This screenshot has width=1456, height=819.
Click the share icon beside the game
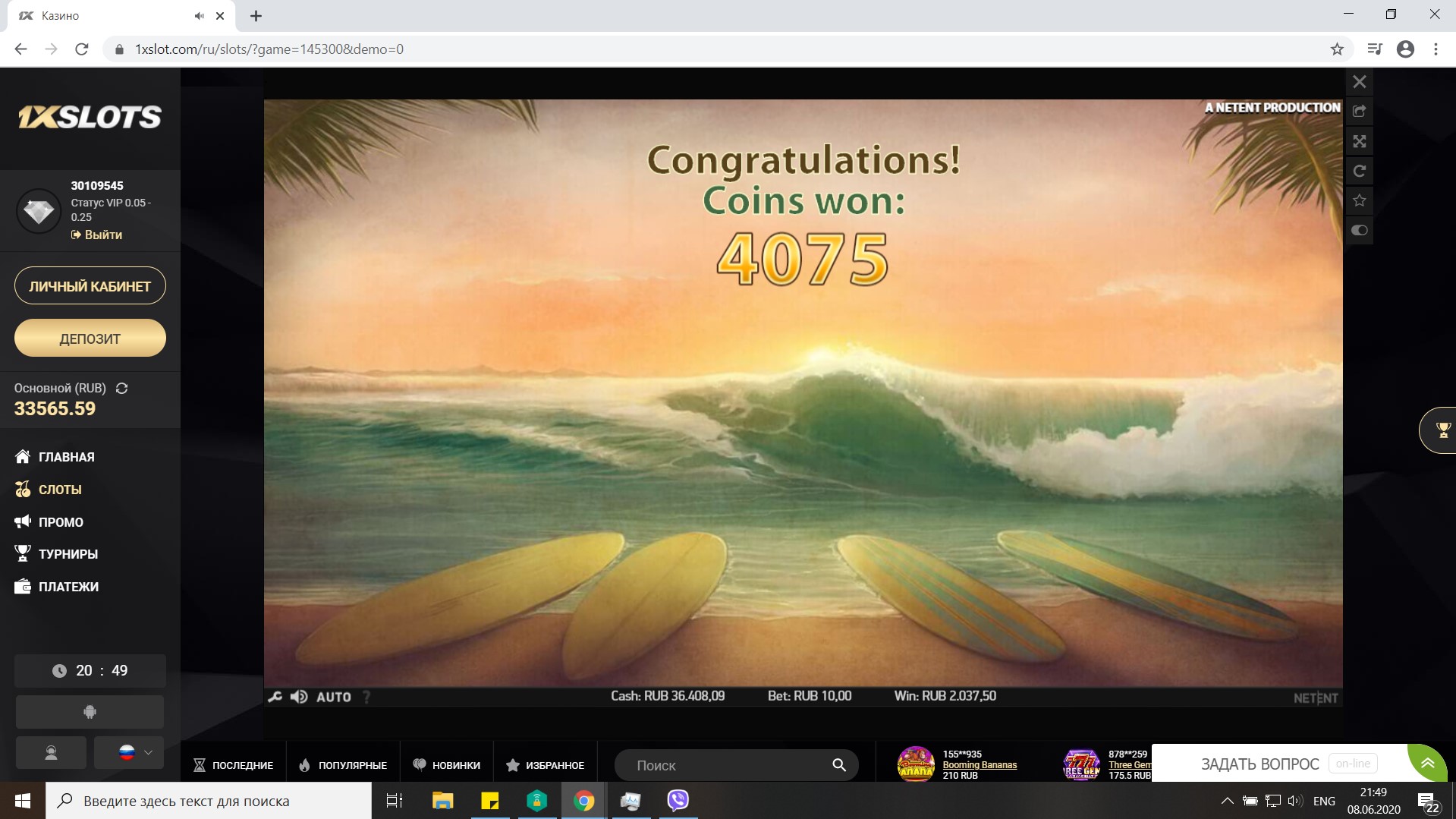pos(1359,112)
